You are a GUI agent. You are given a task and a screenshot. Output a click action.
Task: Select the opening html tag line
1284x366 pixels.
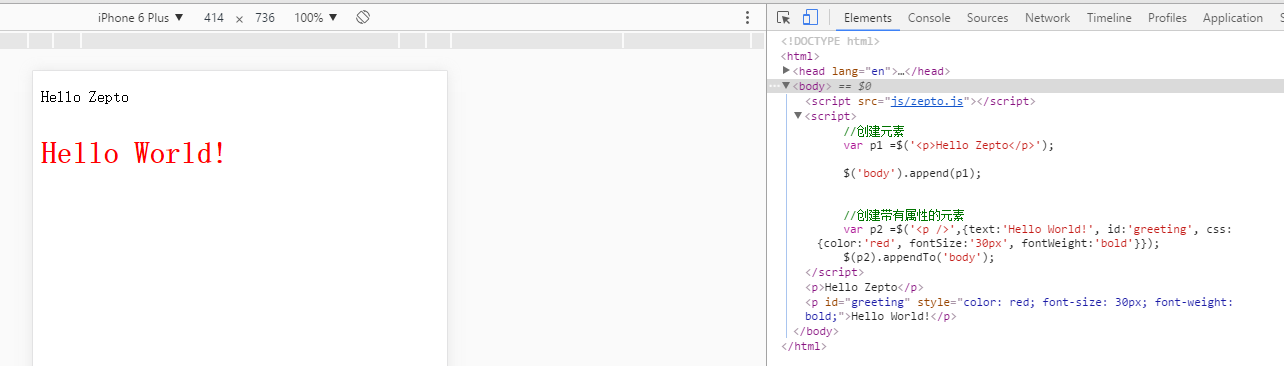[800, 56]
